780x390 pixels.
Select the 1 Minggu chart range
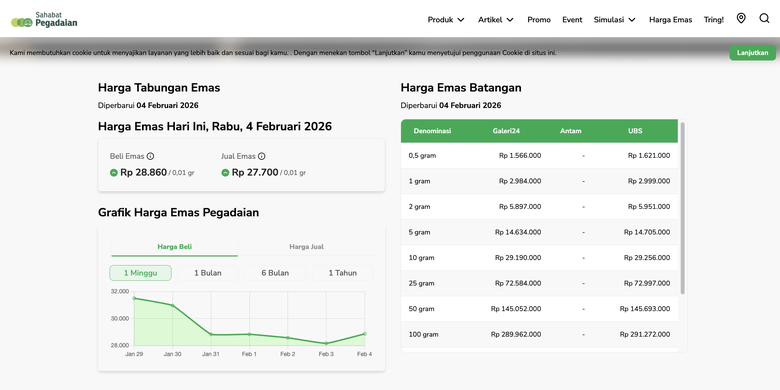pyautogui.click(x=140, y=273)
